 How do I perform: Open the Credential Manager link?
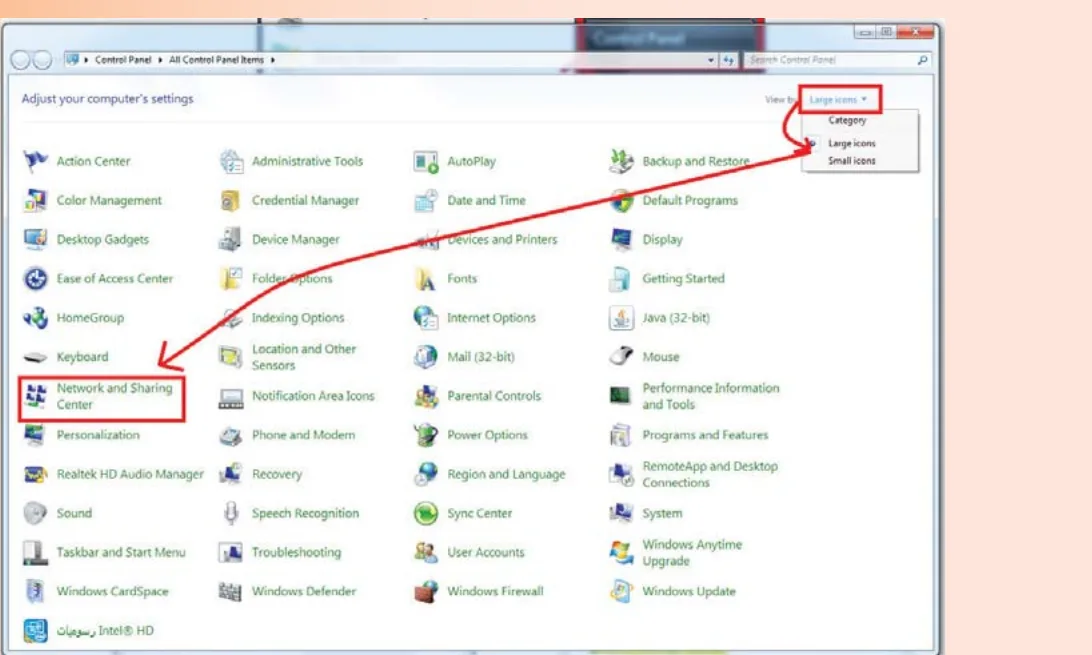pyautogui.click(x=306, y=200)
